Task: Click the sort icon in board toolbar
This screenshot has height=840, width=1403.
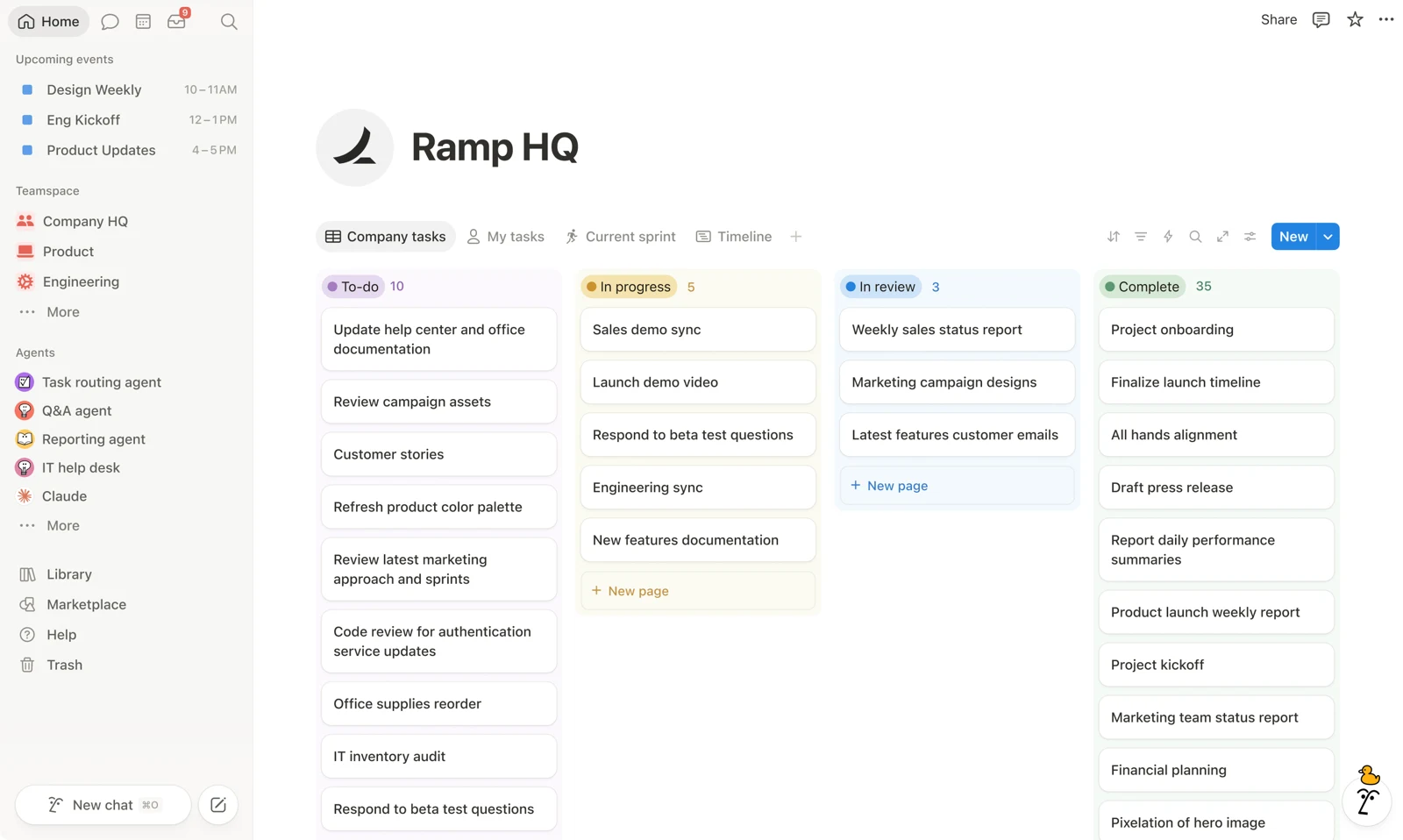Action: tap(1114, 237)
